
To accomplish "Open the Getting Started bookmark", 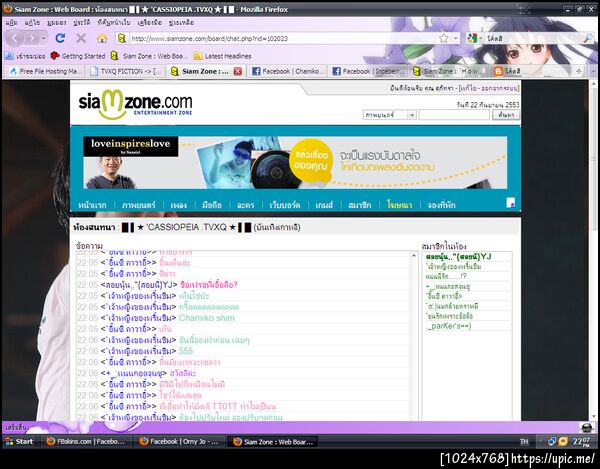I will [x=78, y=56].
